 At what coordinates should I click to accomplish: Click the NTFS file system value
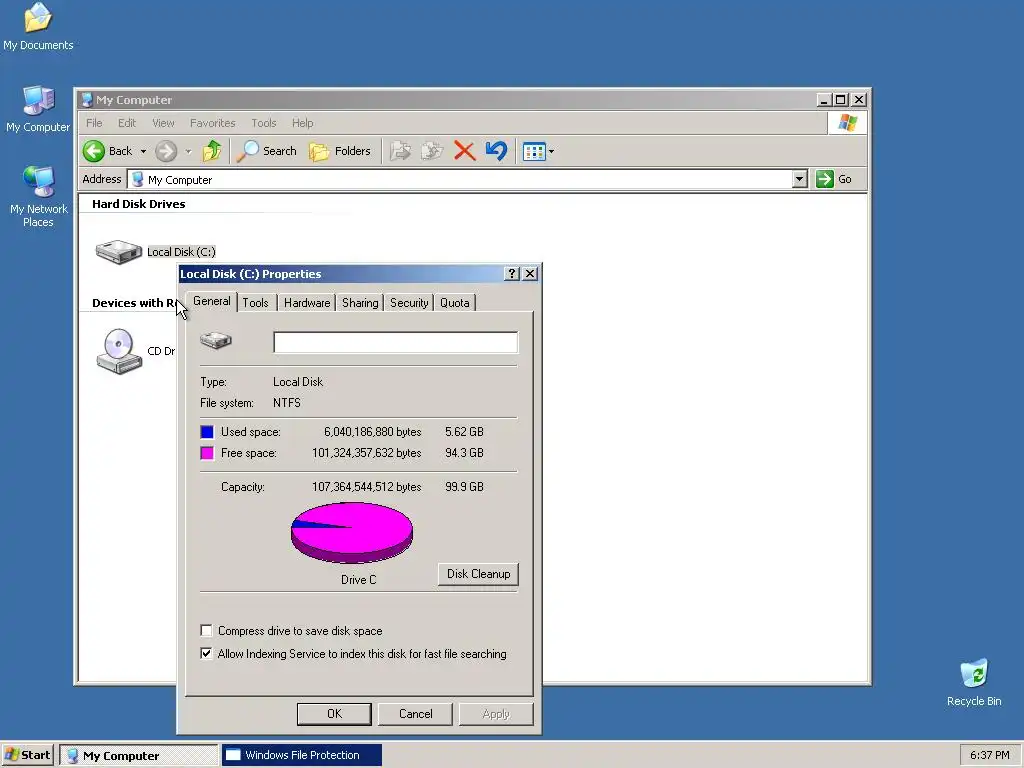pyautogui.click(x=287, y=403)
